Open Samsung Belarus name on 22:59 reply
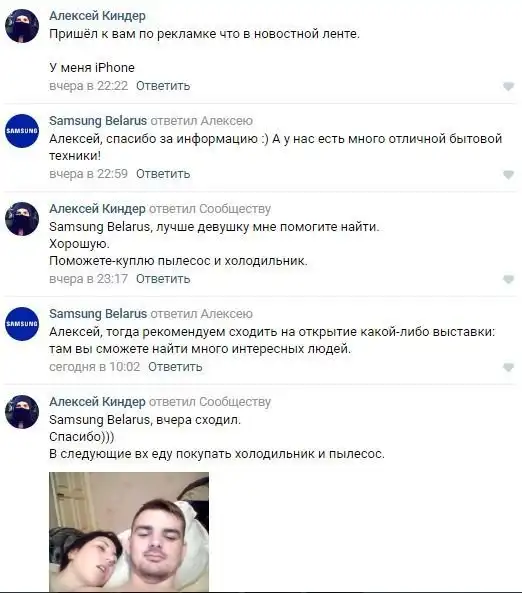 coord(98,121)
